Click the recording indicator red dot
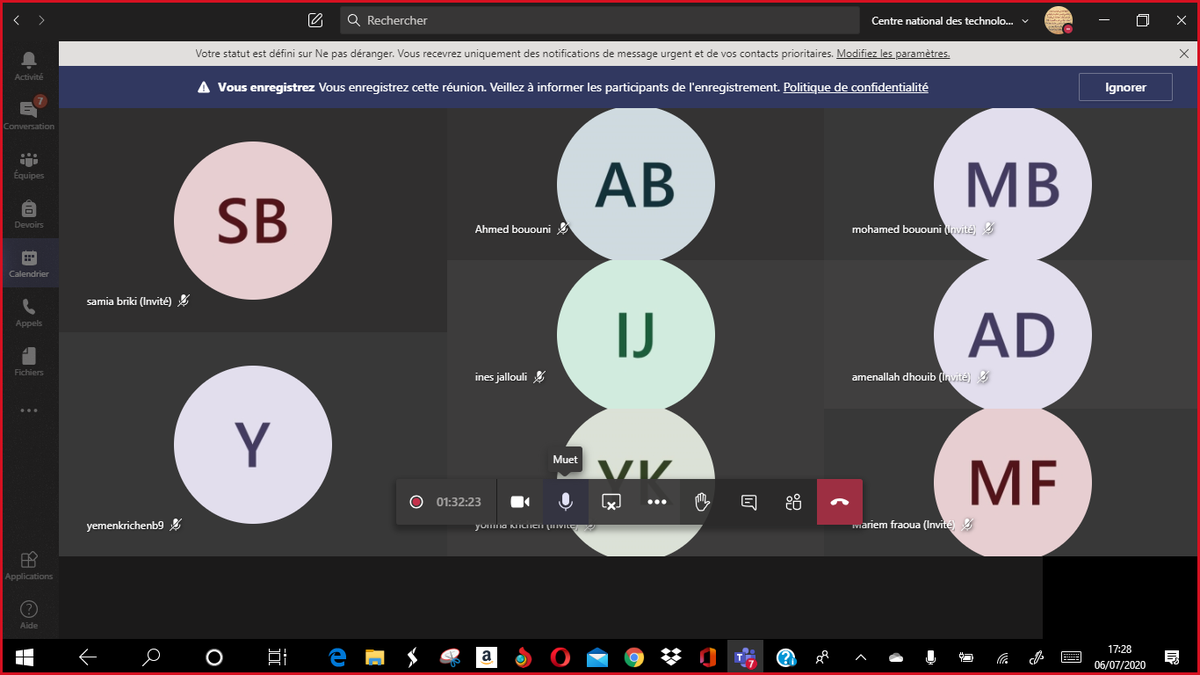The image size is (1200, 675). (x=416, y=502)
